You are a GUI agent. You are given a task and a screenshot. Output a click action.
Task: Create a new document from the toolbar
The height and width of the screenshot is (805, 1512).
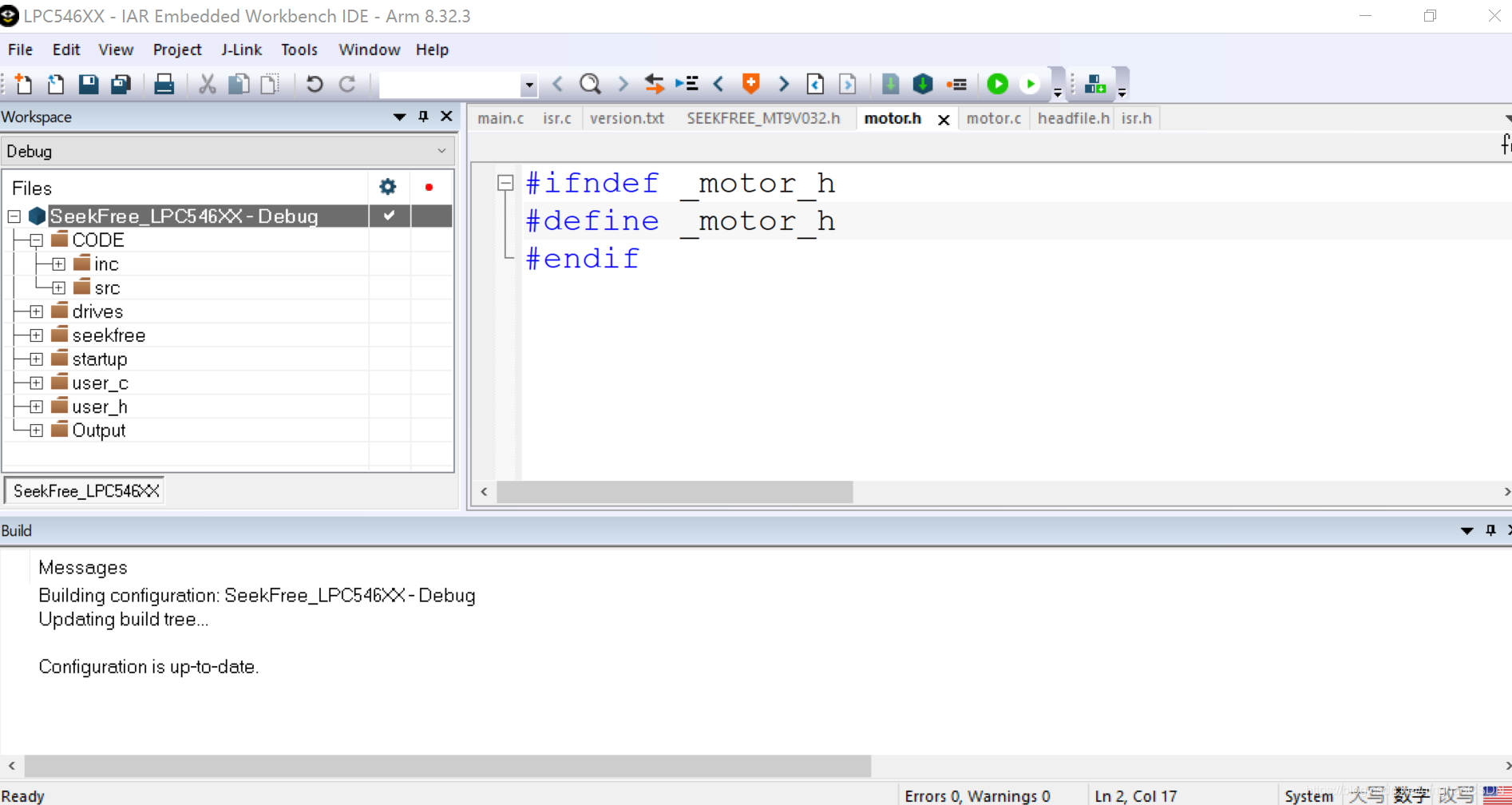(23, 84)
